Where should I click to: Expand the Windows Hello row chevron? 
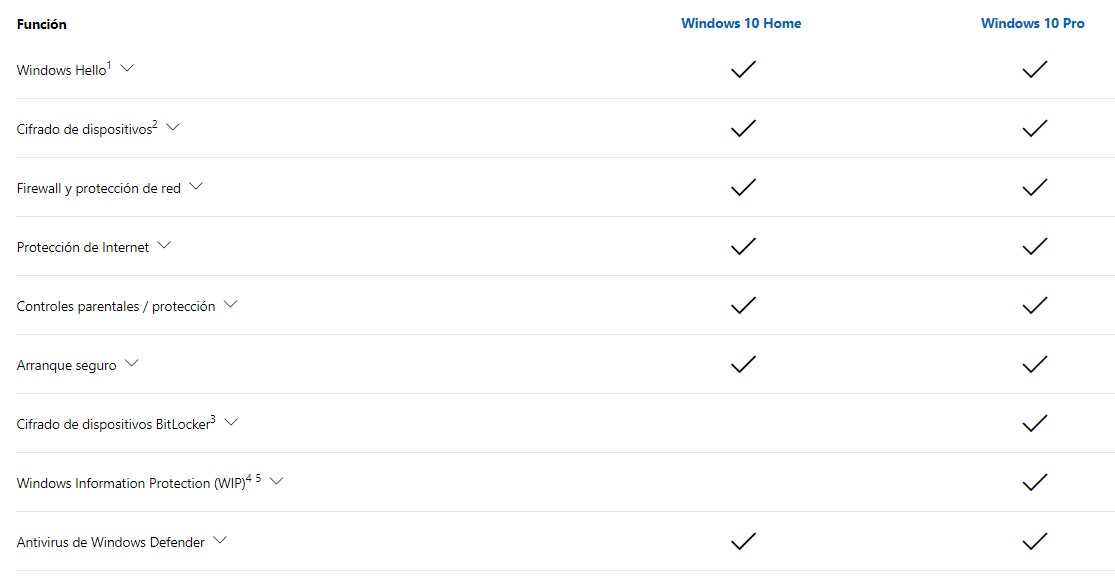pyautogui.click(x=127, y=69)
